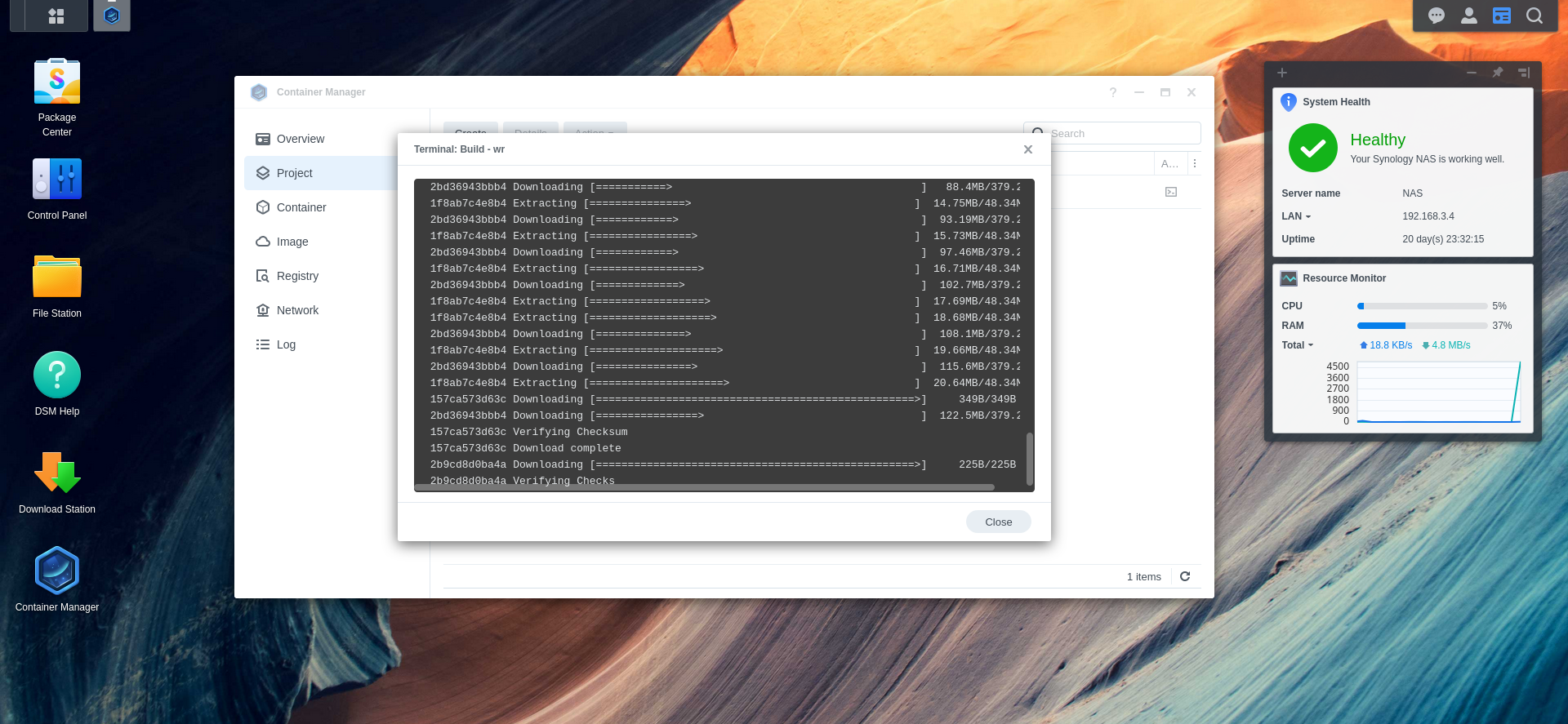Launch File Station from desktop
The width and height of the screenshot is (1568, 724).
pos(57,278)
